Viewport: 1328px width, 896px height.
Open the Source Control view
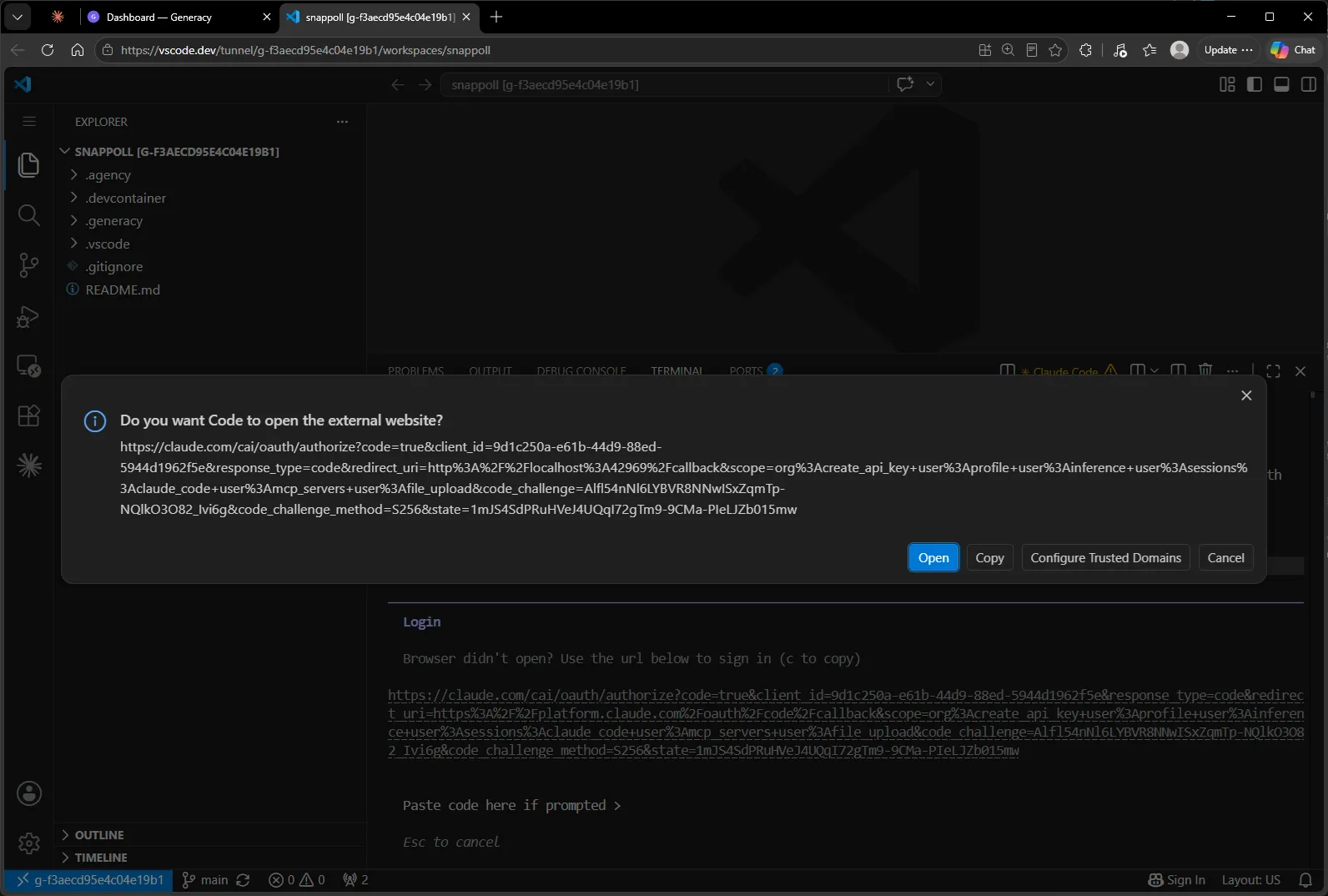[28, 265]
